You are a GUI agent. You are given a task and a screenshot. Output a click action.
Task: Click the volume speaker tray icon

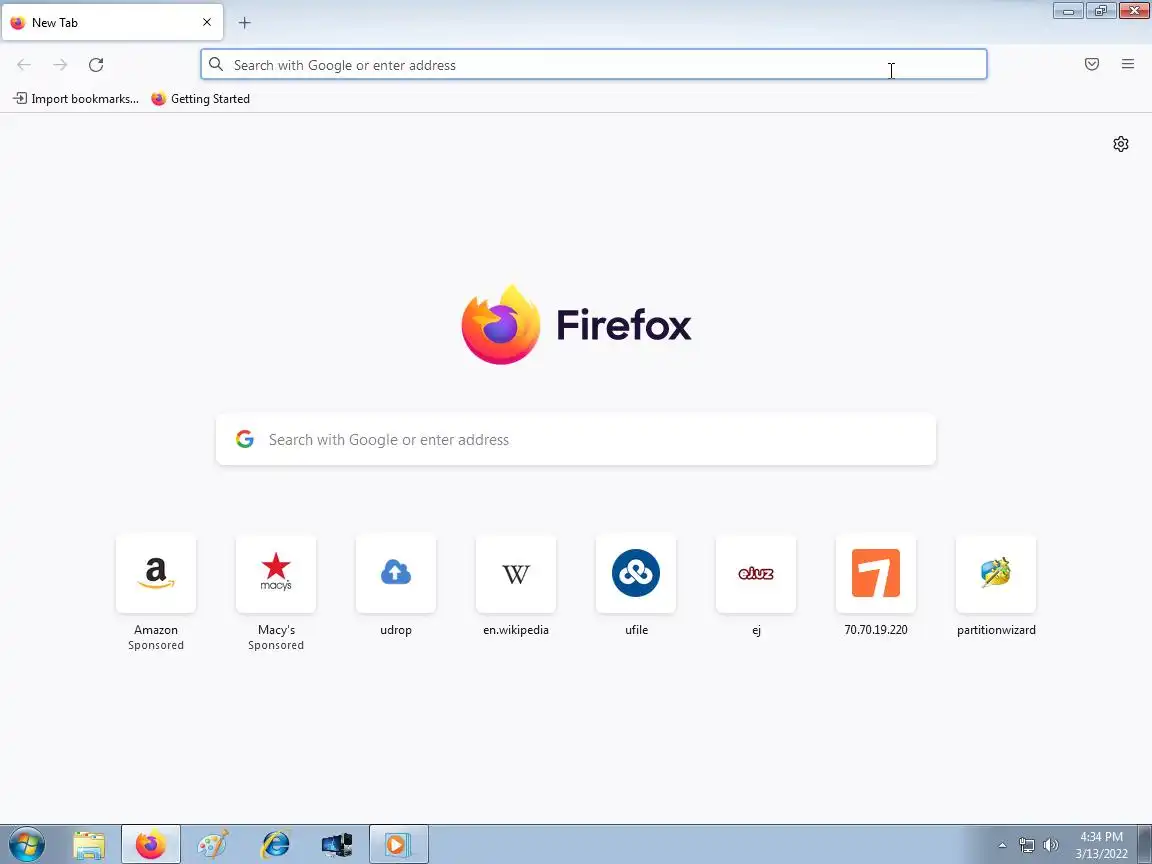[x=1051, y=846]
